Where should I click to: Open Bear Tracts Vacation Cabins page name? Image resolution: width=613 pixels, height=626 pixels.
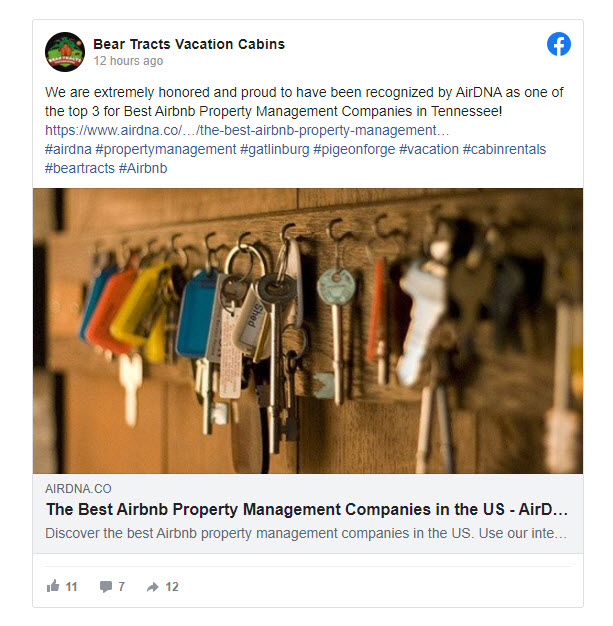point(189,44)
